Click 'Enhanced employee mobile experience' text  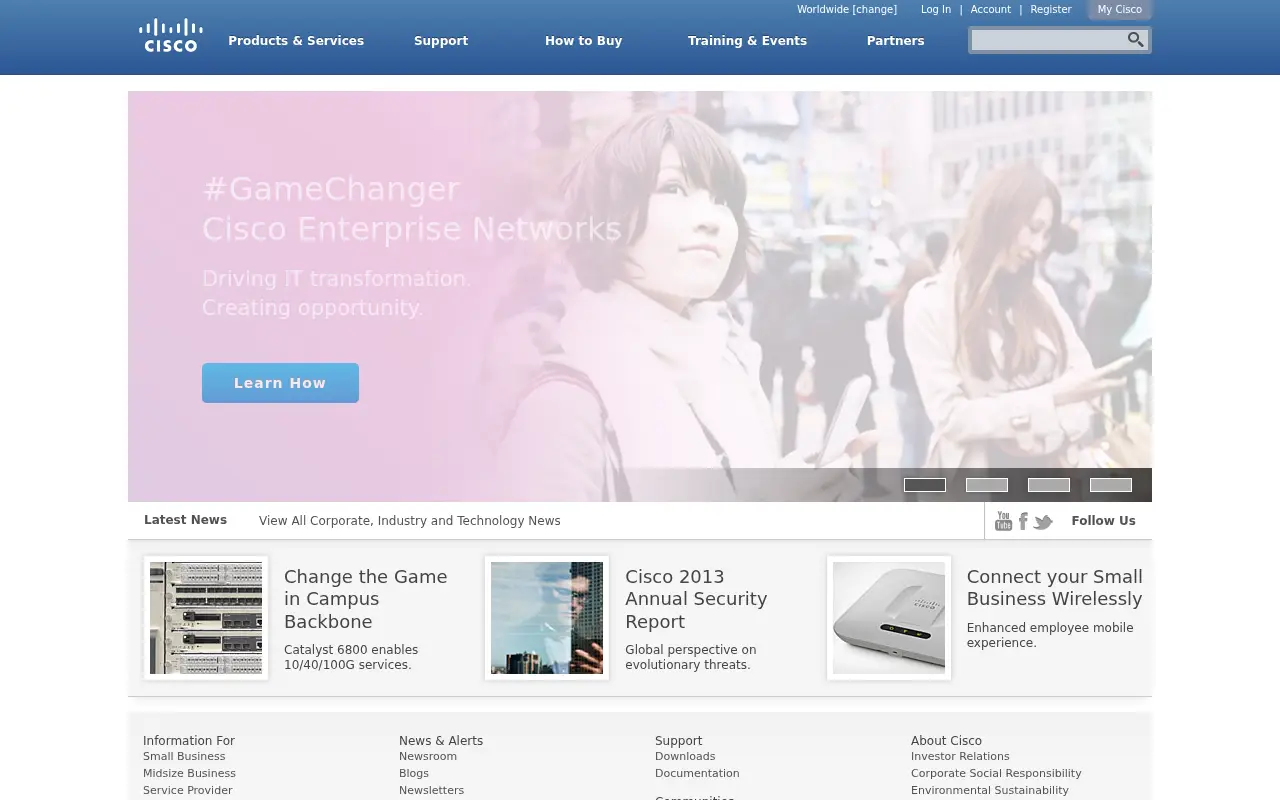pos(1050,635)
